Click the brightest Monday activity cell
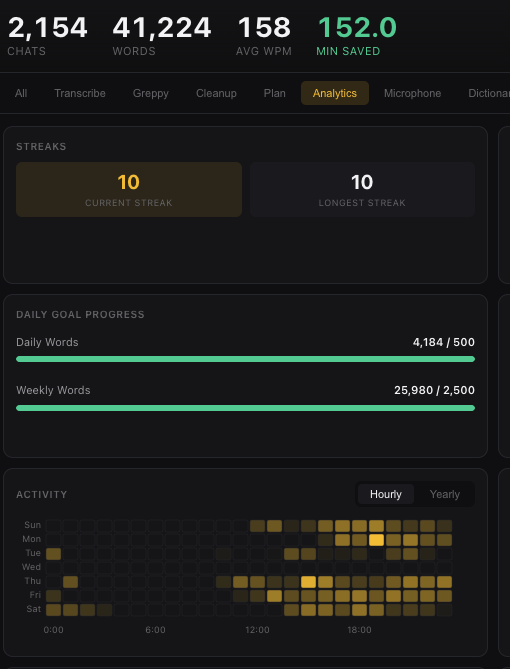The image size is (510, 669). pos(376,540)
